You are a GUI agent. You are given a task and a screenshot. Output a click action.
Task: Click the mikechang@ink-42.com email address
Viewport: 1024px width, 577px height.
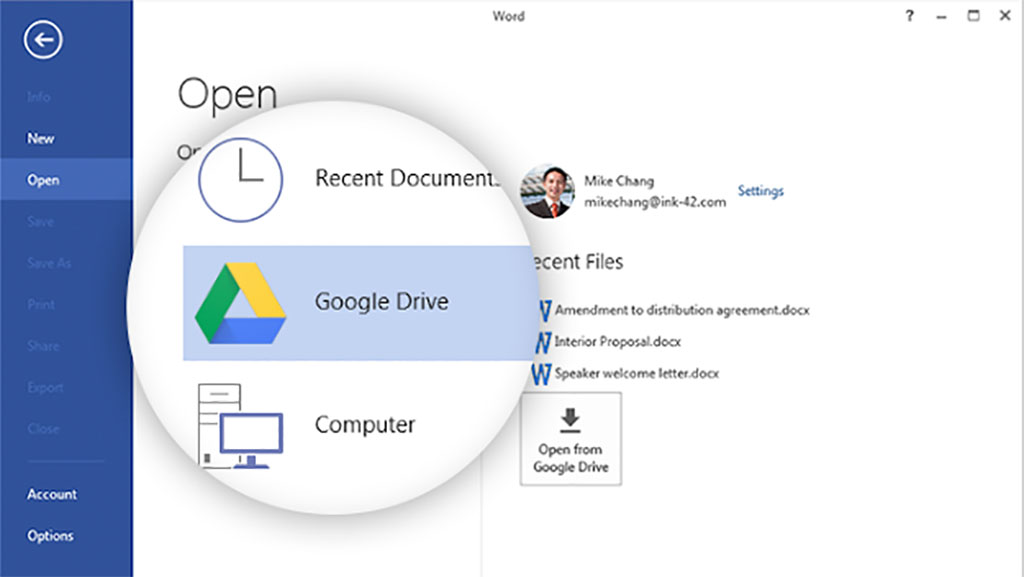[x=655, y=202]
